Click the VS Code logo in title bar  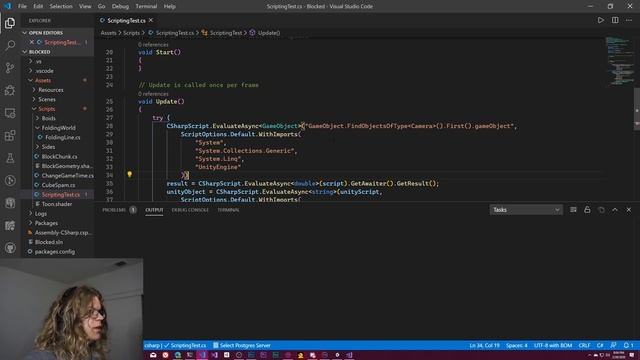point(7,6)
